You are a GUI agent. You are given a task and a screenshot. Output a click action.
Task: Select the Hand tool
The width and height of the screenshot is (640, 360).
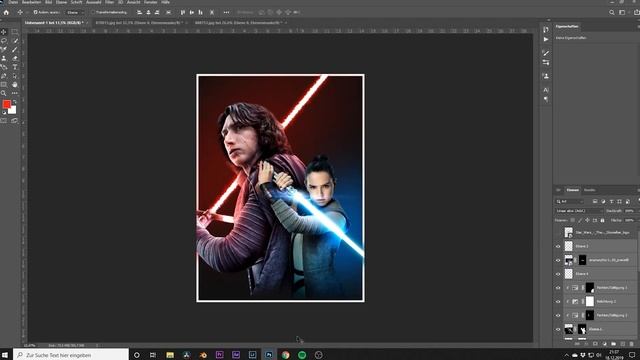click(15, 84)
